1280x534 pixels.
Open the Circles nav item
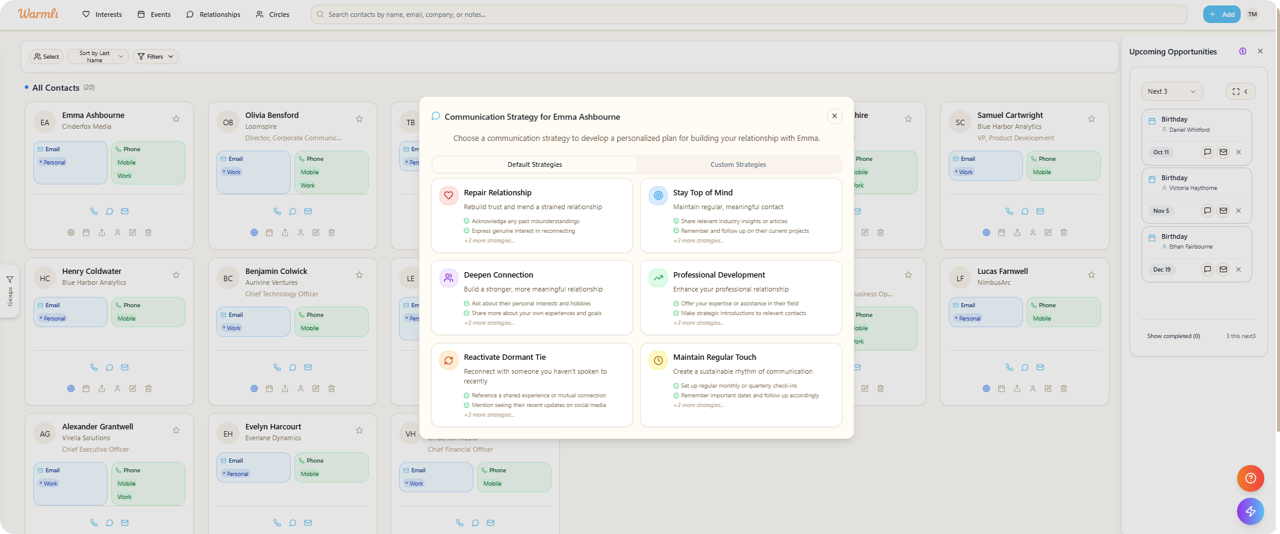[273, 14]
